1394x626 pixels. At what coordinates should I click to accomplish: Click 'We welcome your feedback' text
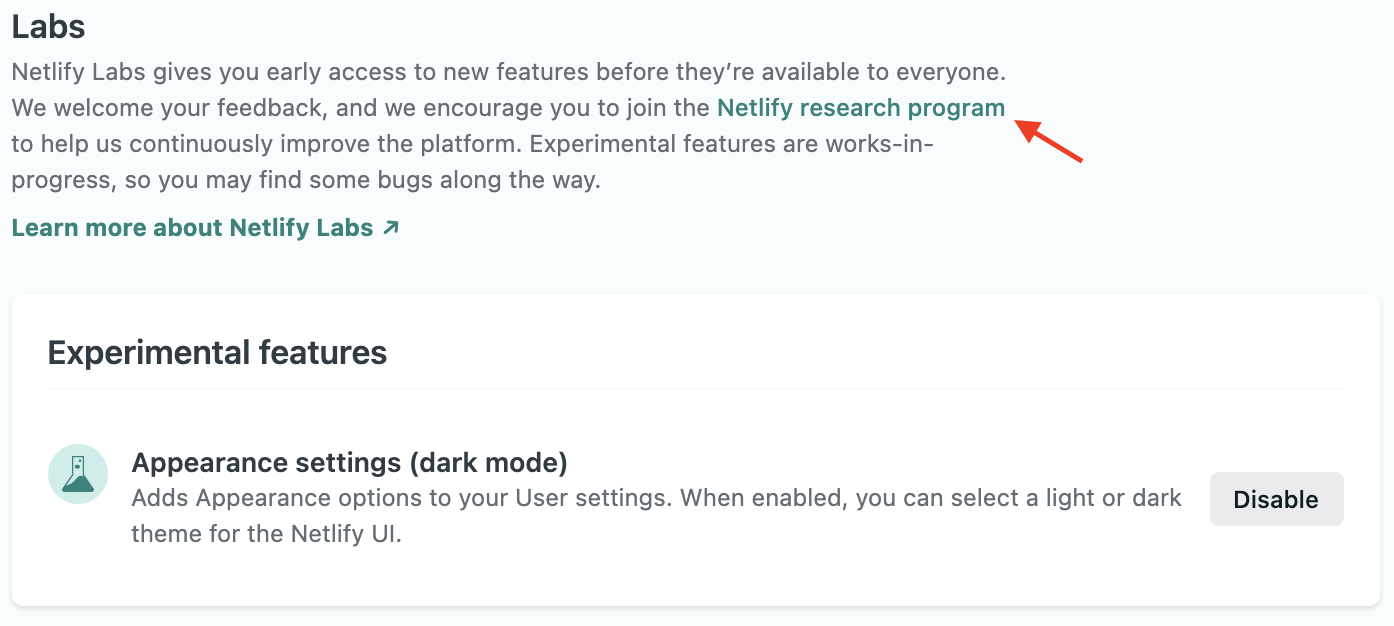(170, 108)
